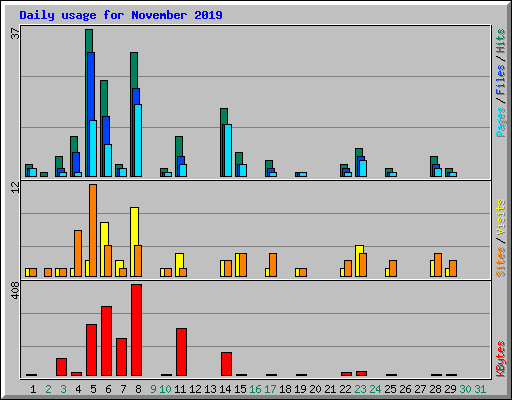
Task: Select the red KBytes bar for day 6
Action: click(106, 341)
